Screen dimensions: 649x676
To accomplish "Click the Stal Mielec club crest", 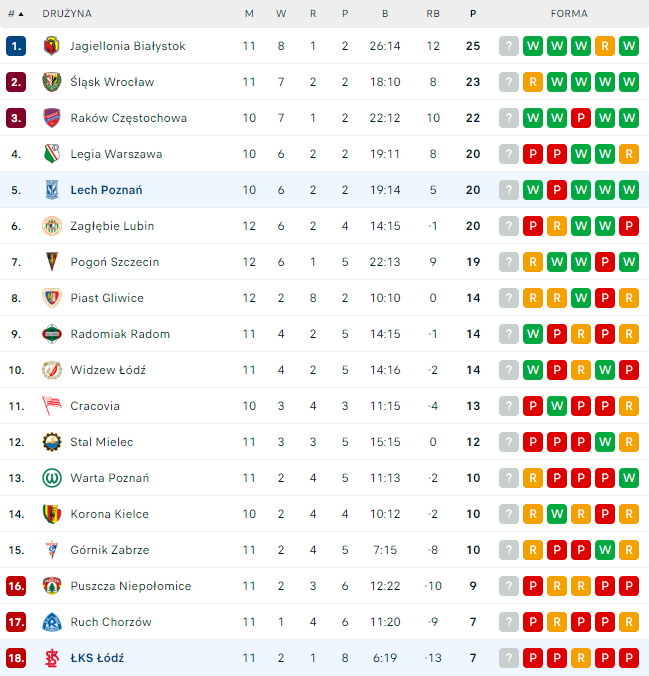I will point(52,442).
